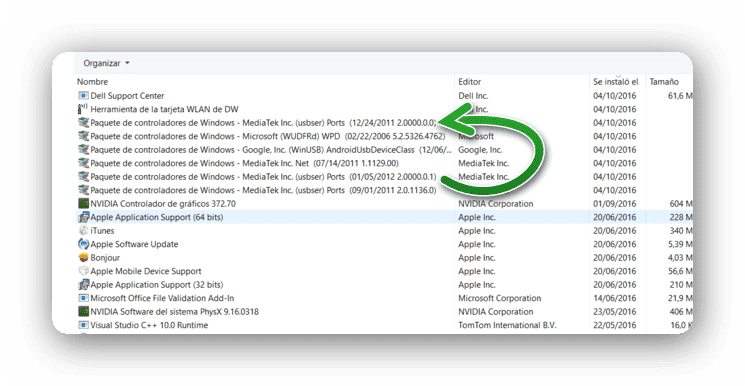Select Apple Application Support (64 bits) name
Screen dimensions: 745x386
[x=157, y=217]
